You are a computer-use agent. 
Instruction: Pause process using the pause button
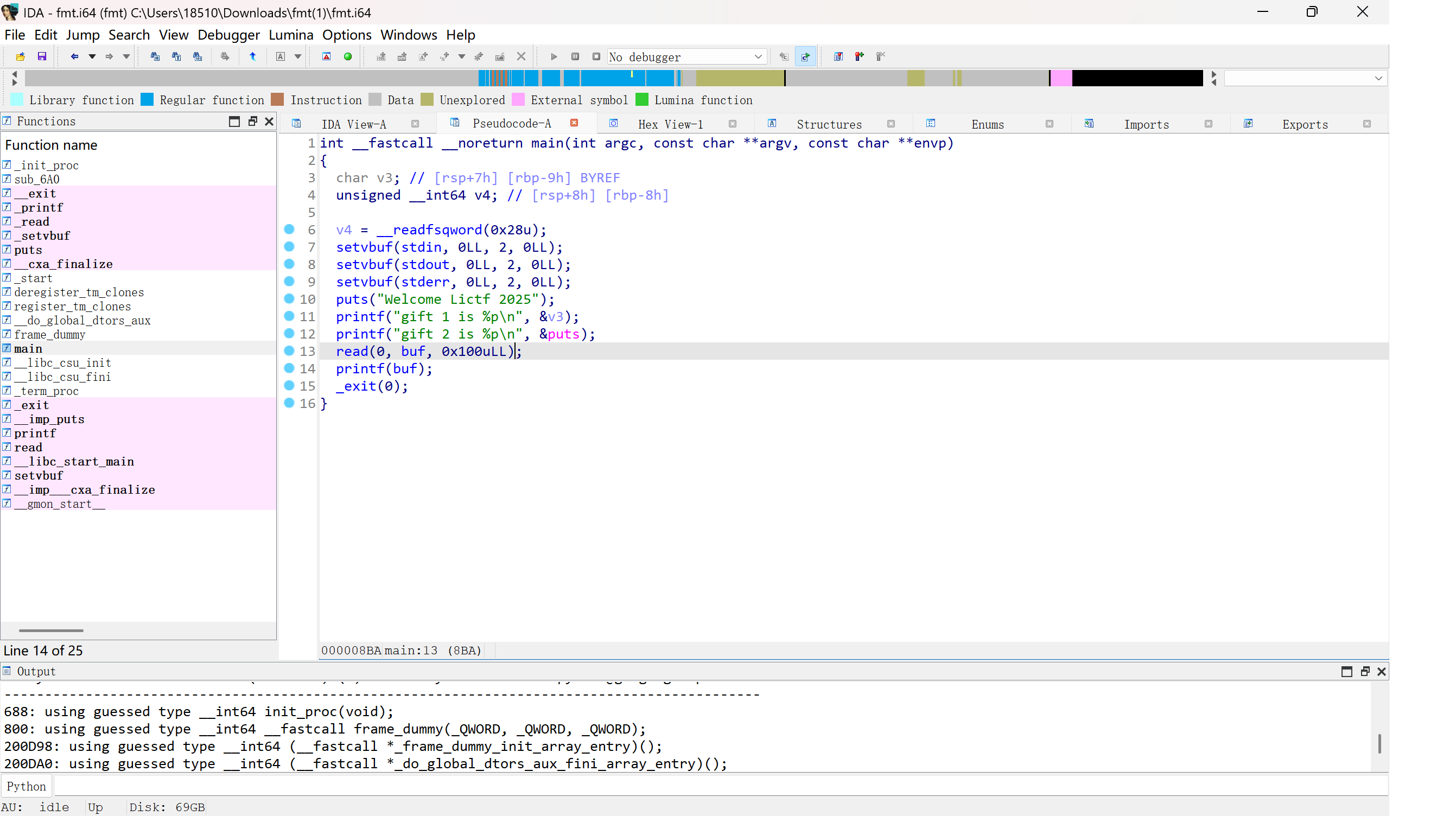(x=575, y=56)
